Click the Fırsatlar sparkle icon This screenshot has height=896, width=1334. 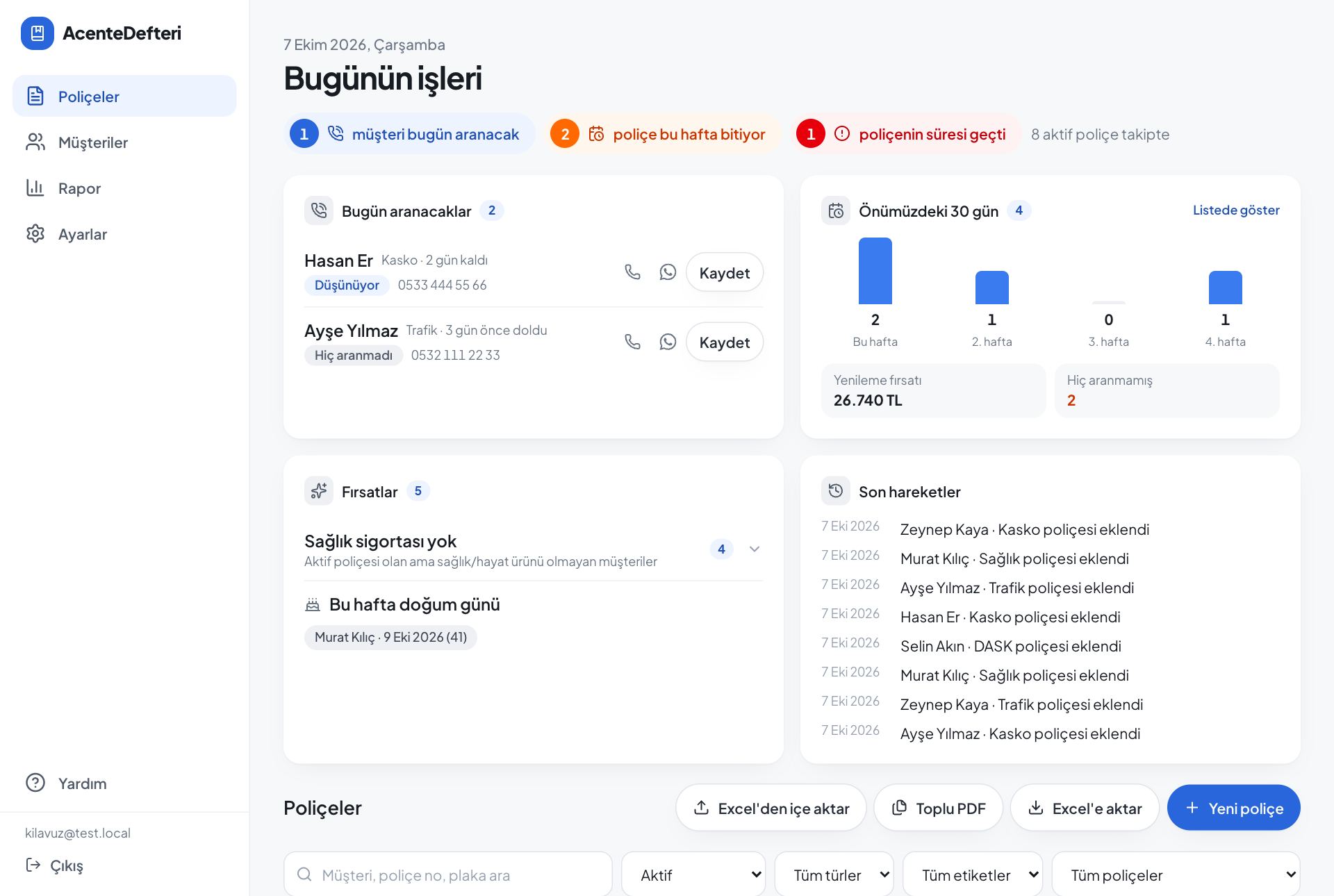(x=319, y=491)
